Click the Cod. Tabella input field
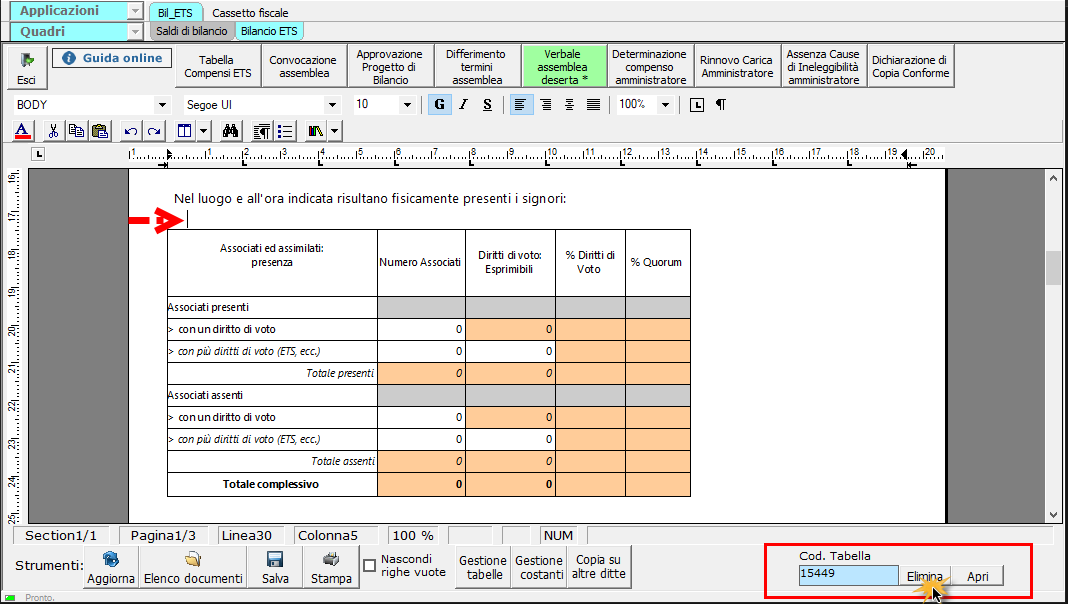 click(849, 575)
